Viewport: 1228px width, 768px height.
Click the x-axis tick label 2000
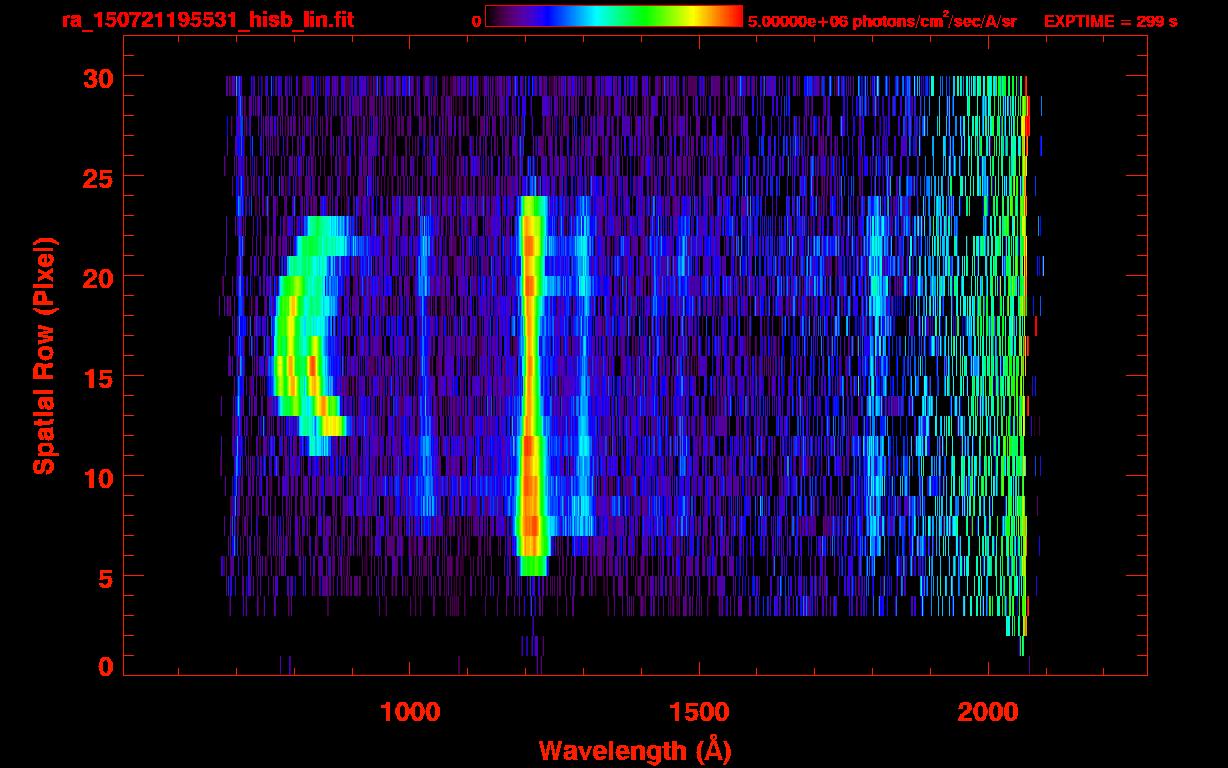[988, 712]
